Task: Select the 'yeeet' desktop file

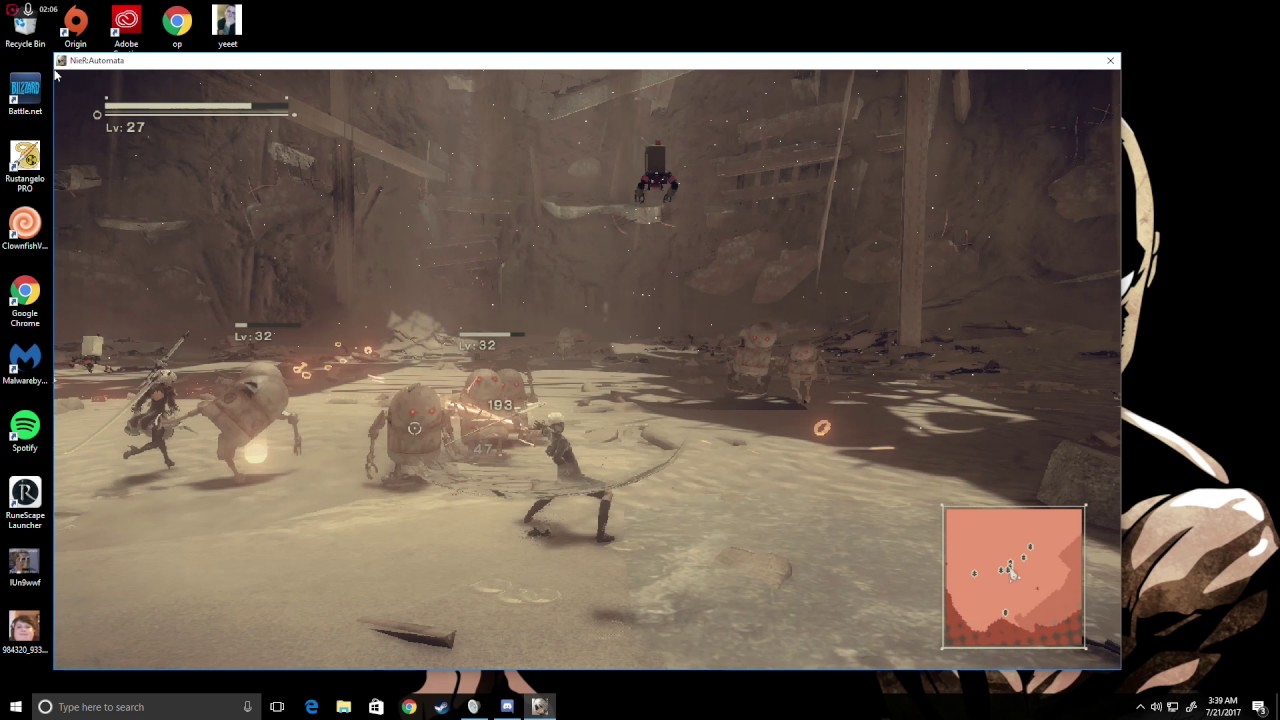Action: click(227, 26)
